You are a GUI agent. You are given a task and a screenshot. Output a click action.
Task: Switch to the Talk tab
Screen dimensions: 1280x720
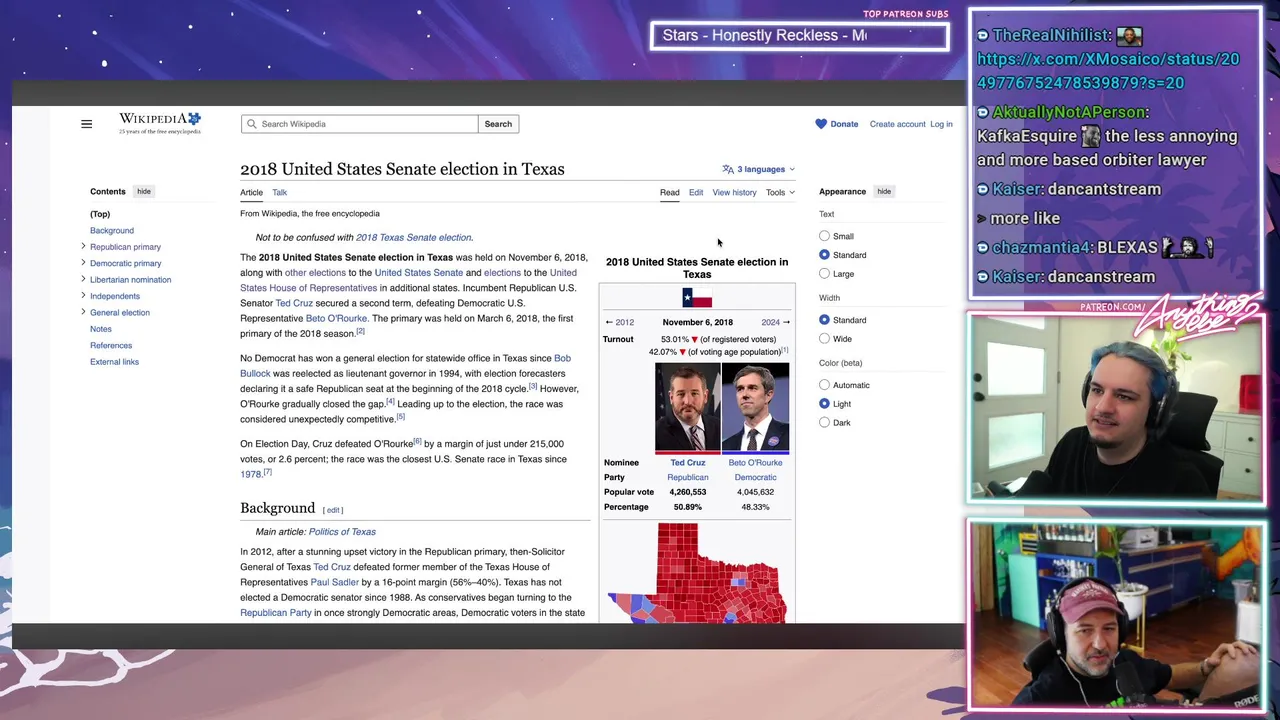click(x=279, y=192)
